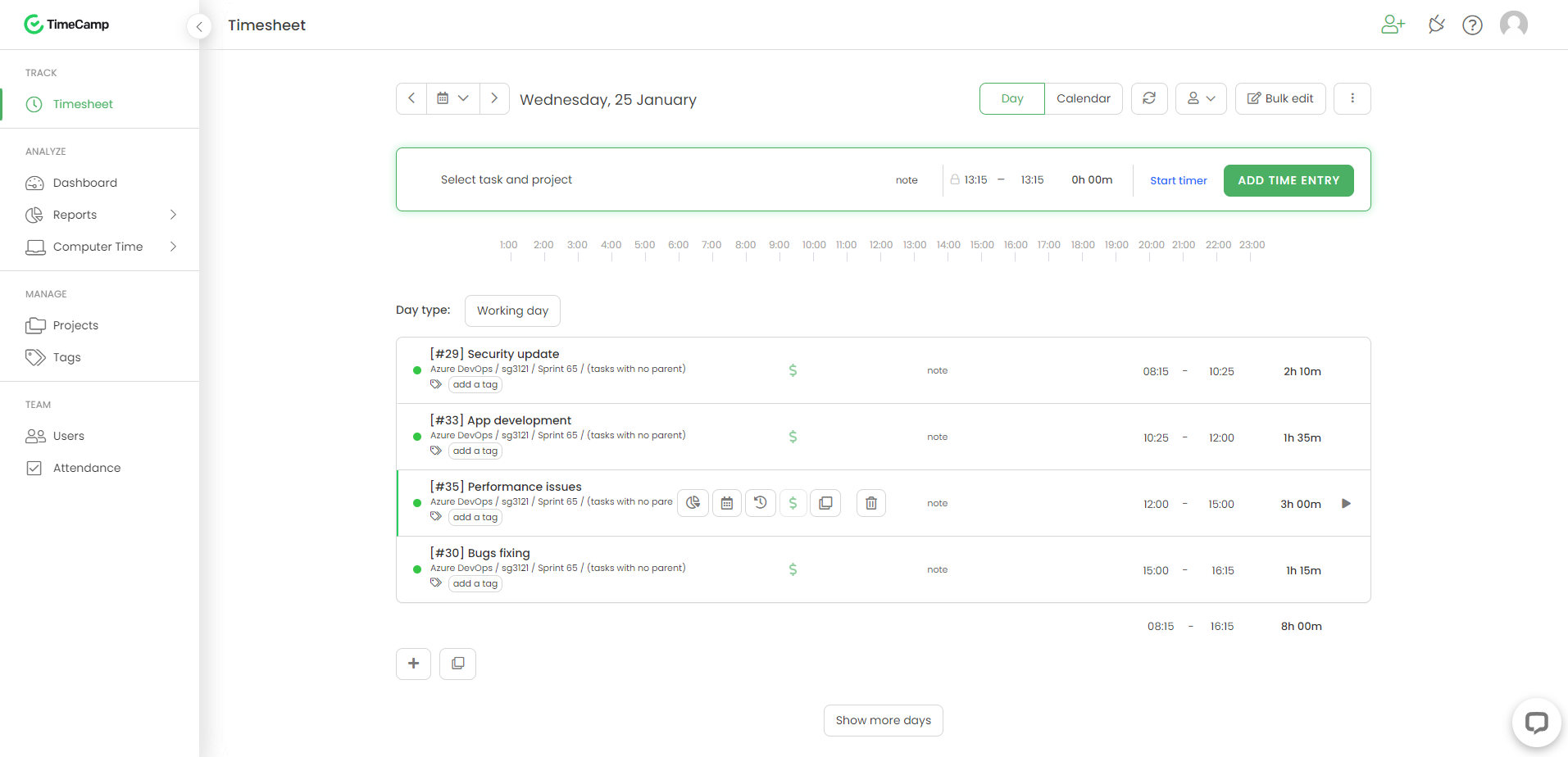Toggle billable dollar icon on Performance issues

793,502
